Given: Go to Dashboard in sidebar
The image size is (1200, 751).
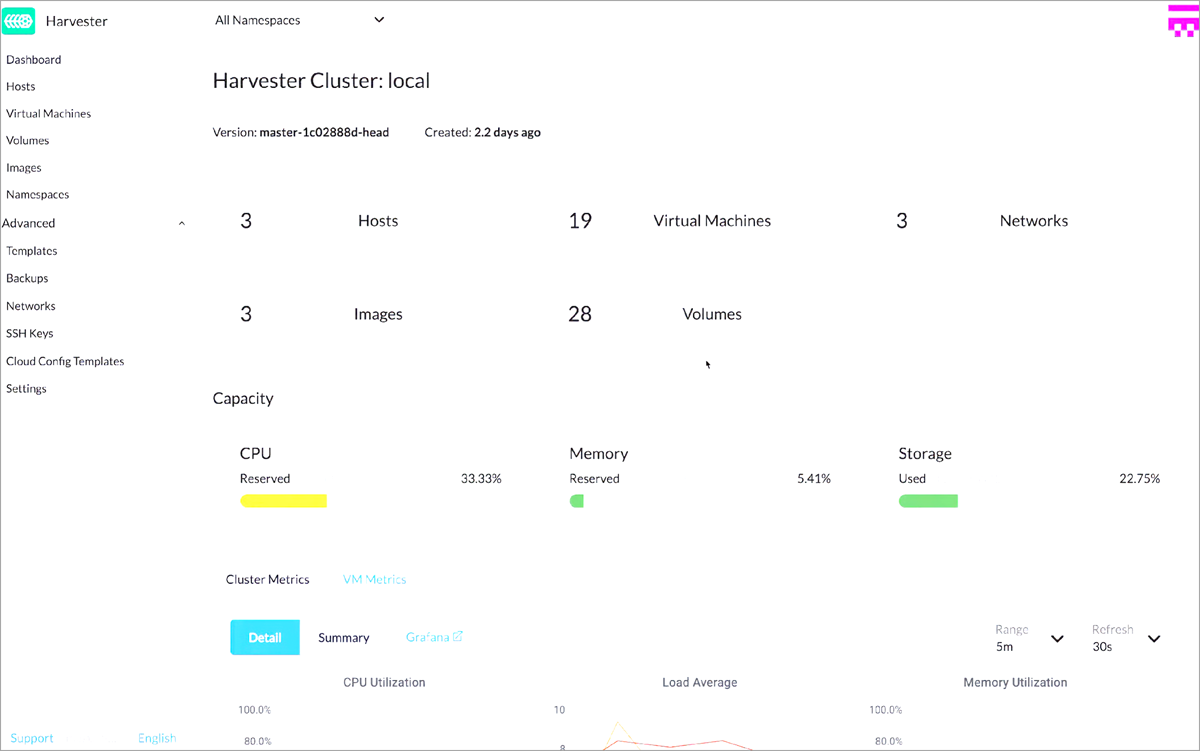Looking at the screenshot, I should coord(34,60).
